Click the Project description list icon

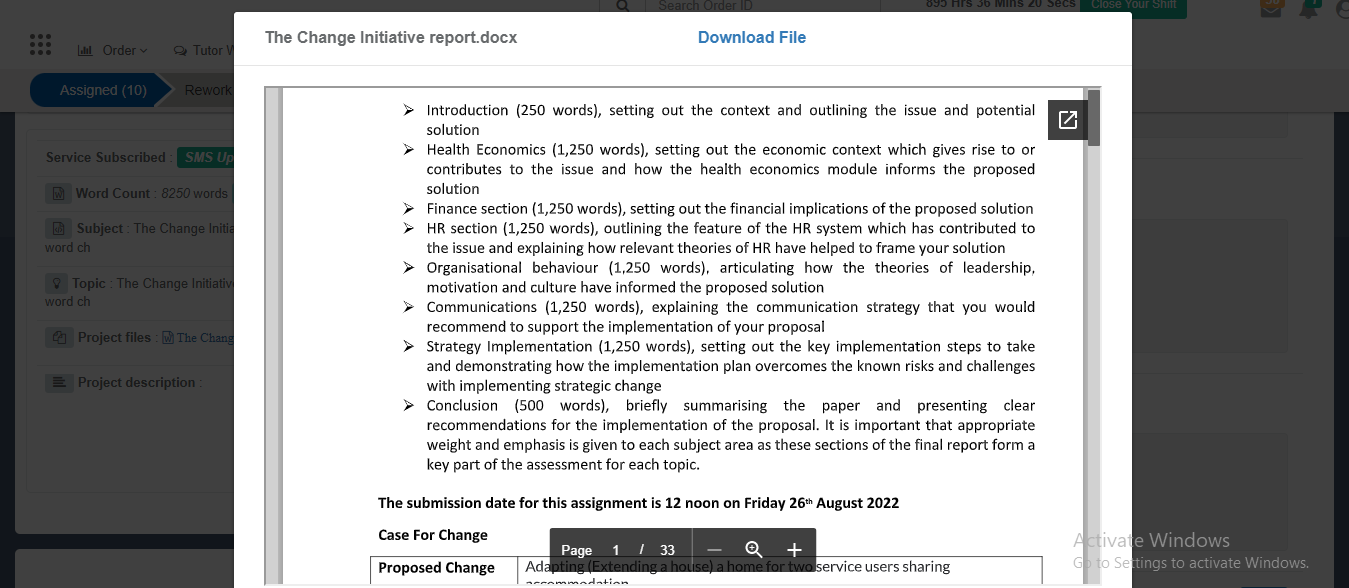point(57,382)
